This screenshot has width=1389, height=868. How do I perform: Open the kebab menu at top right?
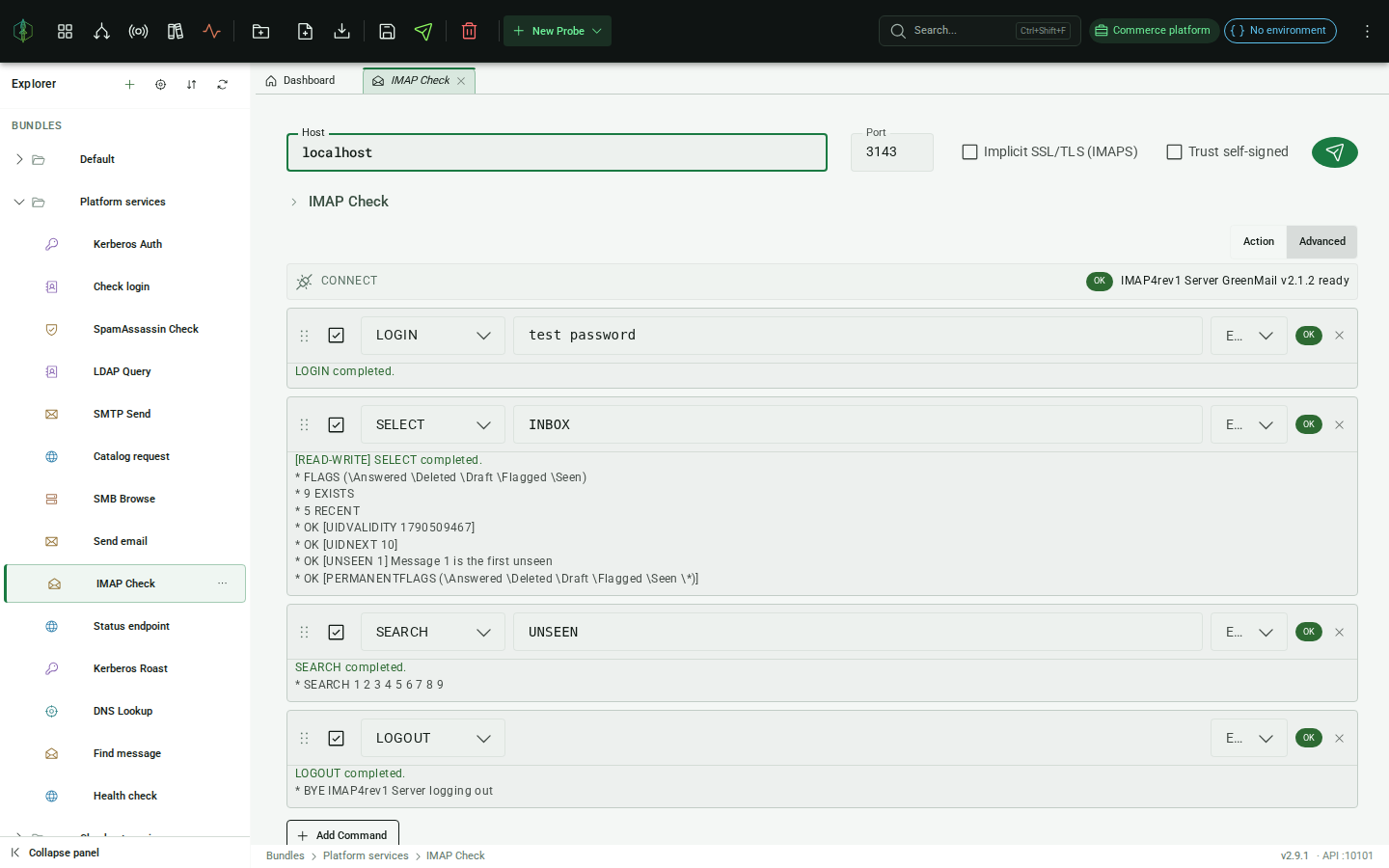(1367, 31)
